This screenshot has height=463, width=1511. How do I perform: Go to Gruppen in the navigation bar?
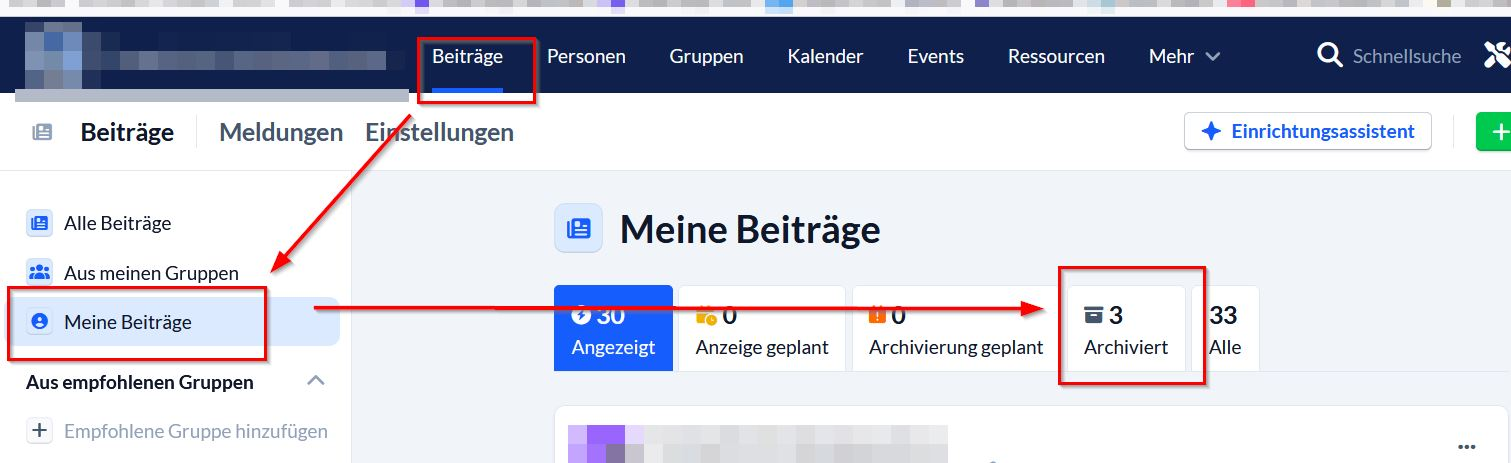(x=706, y=56)
